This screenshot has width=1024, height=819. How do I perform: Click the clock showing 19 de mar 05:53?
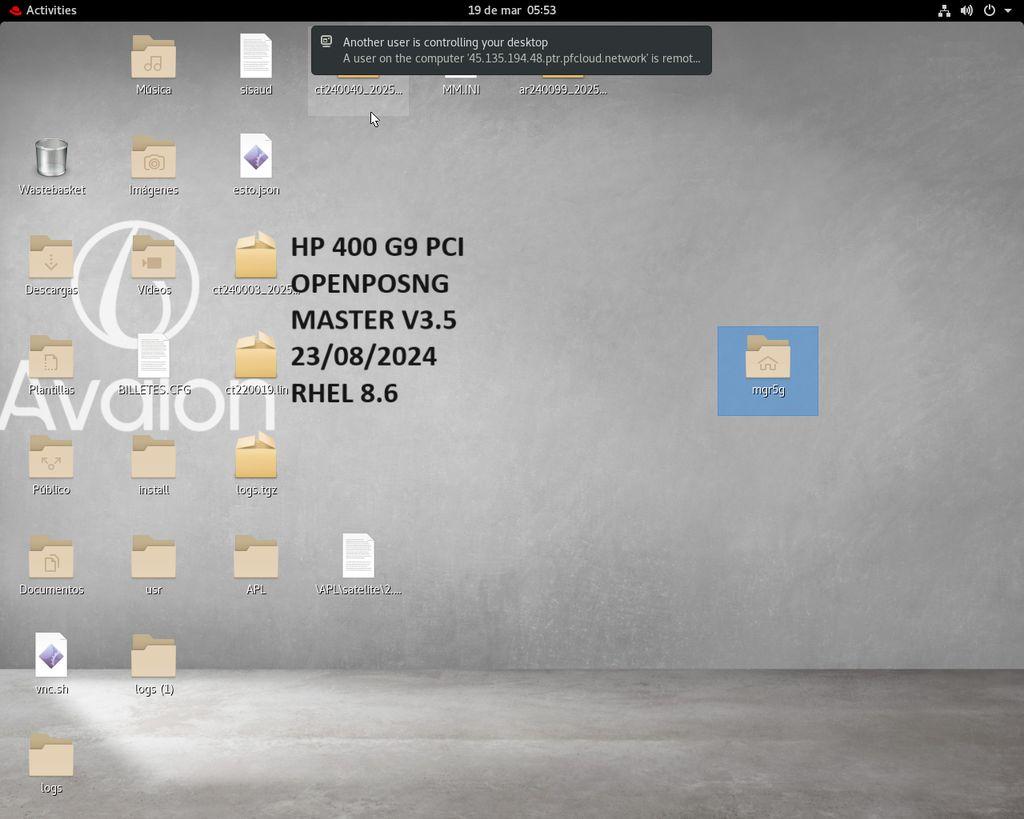point(511,10)
